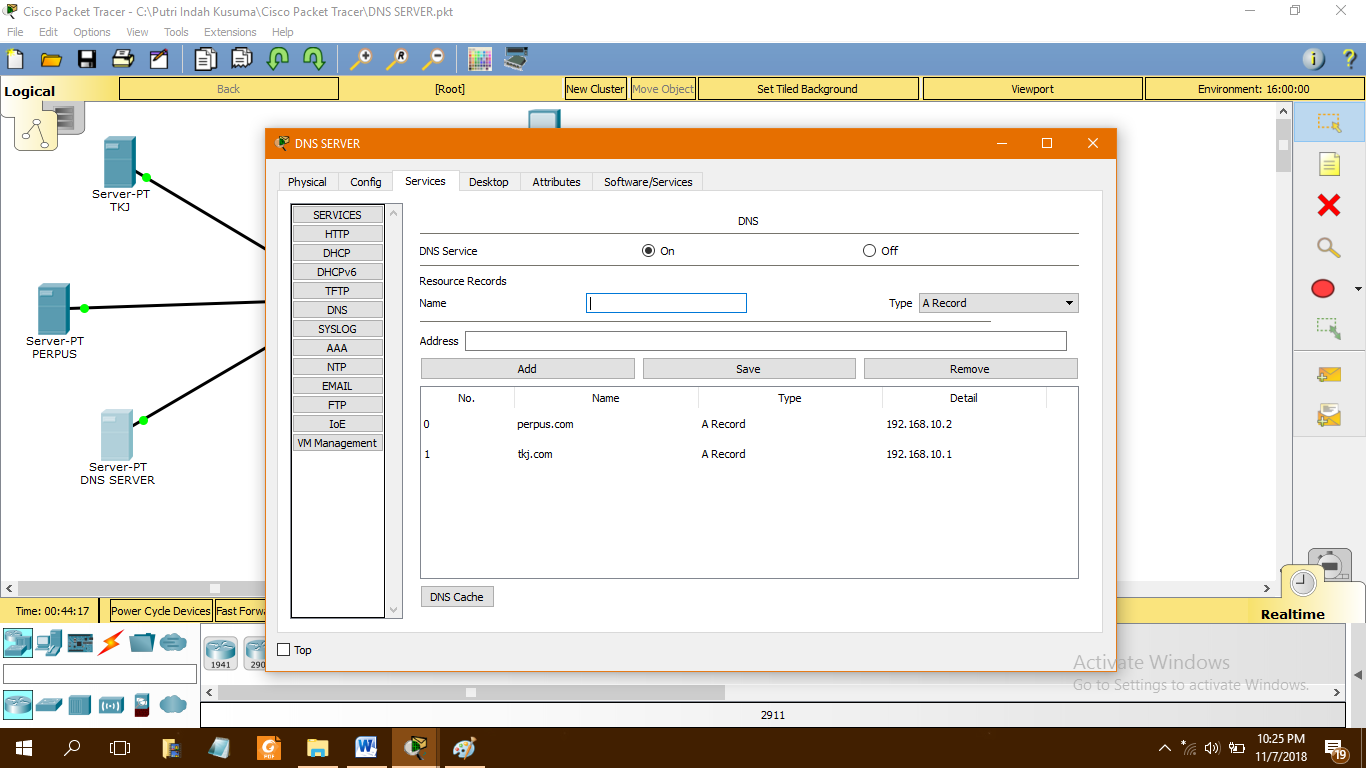Select EMAIL in services list
1366x768 pixels.
[337, 386]
